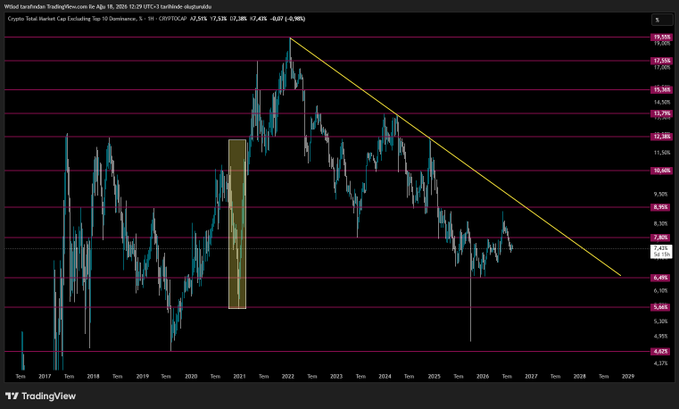Click the 2027 label on time axis

531,377
